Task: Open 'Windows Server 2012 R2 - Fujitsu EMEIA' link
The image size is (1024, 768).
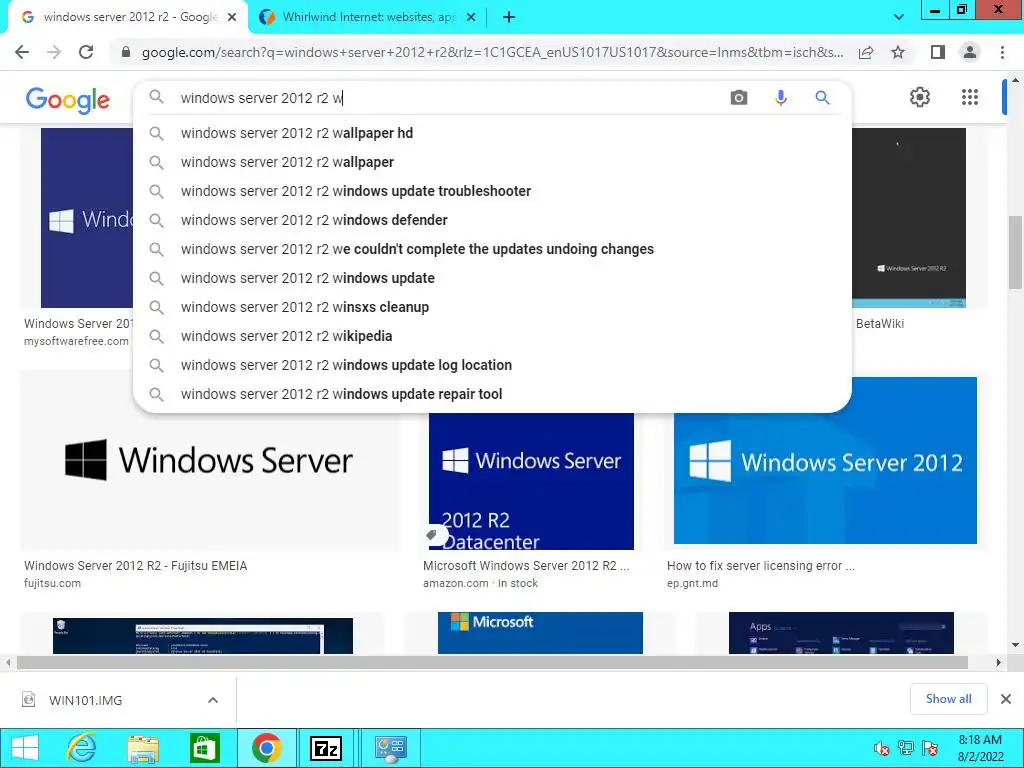Action: [x=135, y=566]
